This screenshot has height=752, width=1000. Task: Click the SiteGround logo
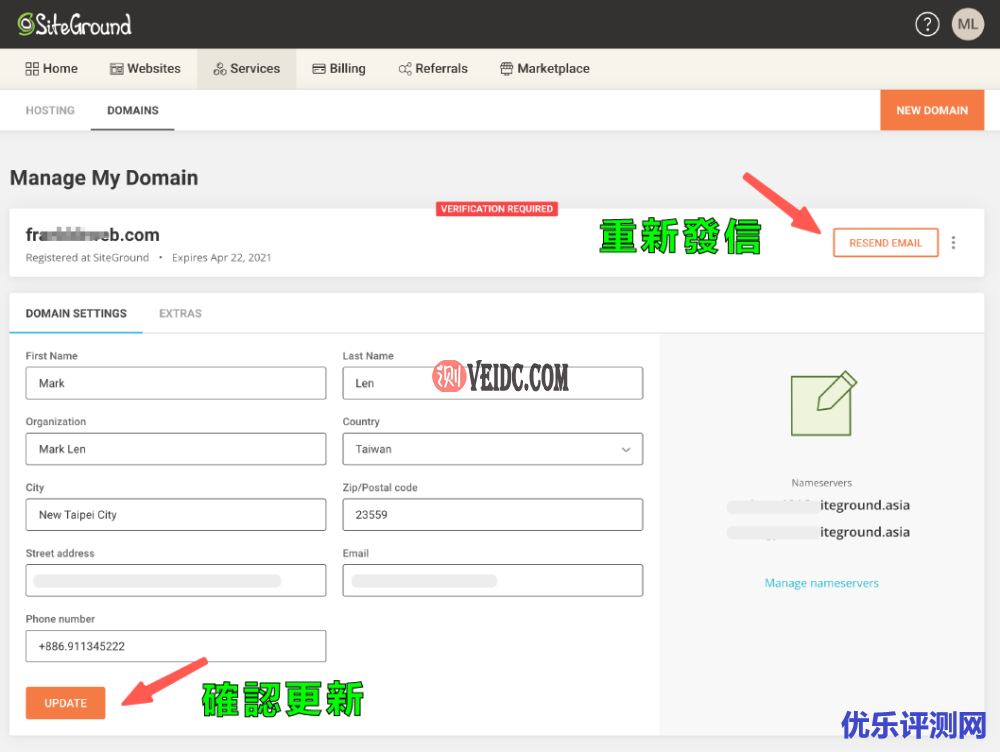pyautogui.click(x=75, y=24)
